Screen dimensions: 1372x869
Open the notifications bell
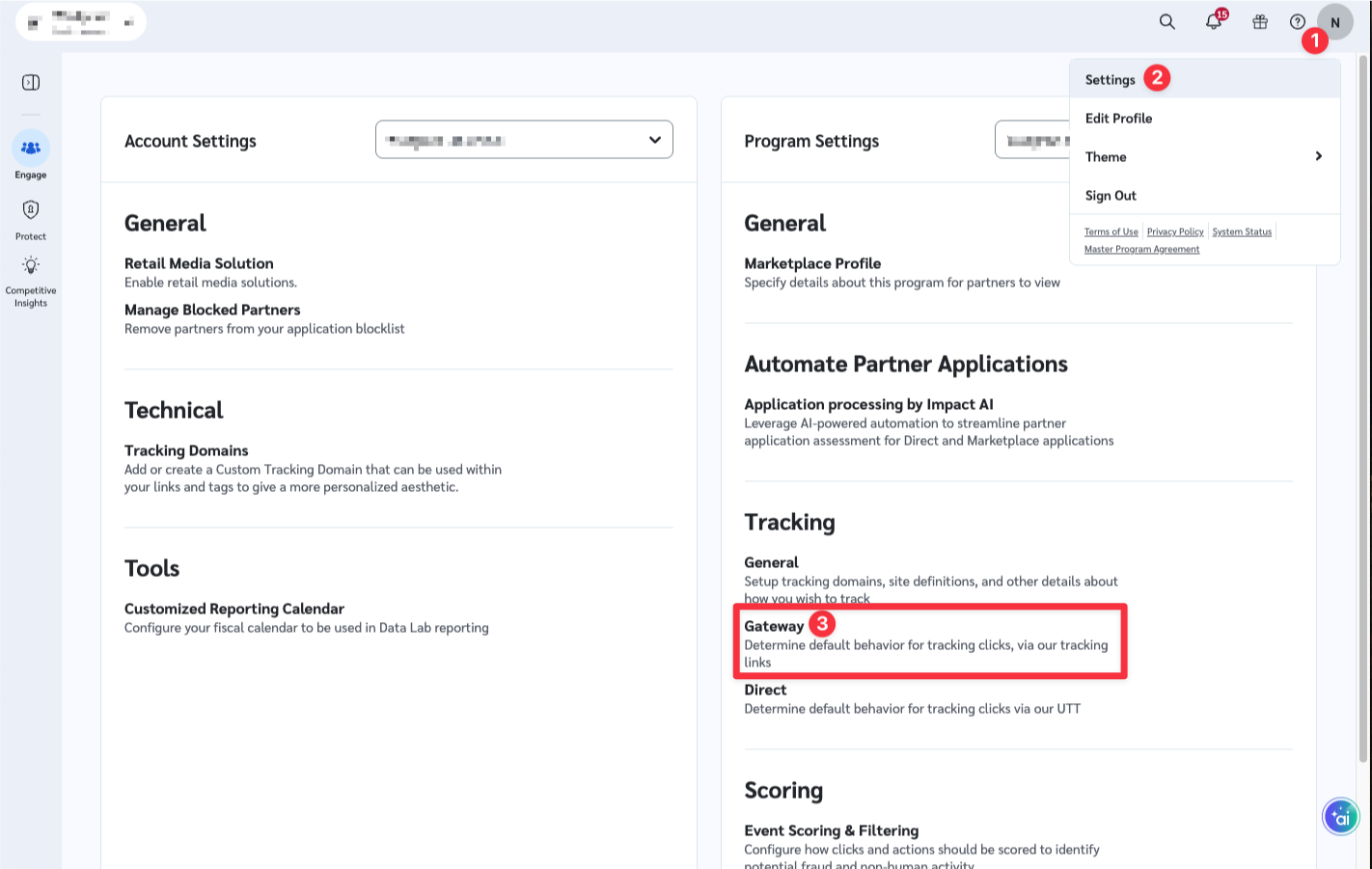[1214, 22]
